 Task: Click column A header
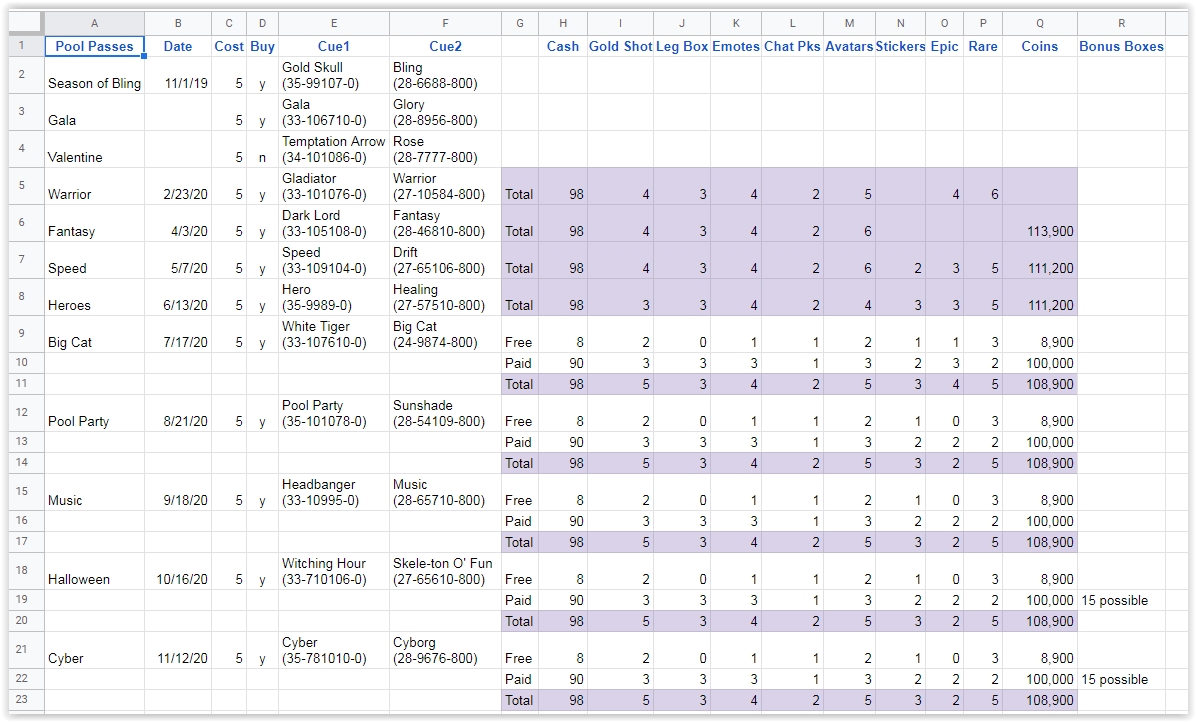tap(94, 24)
